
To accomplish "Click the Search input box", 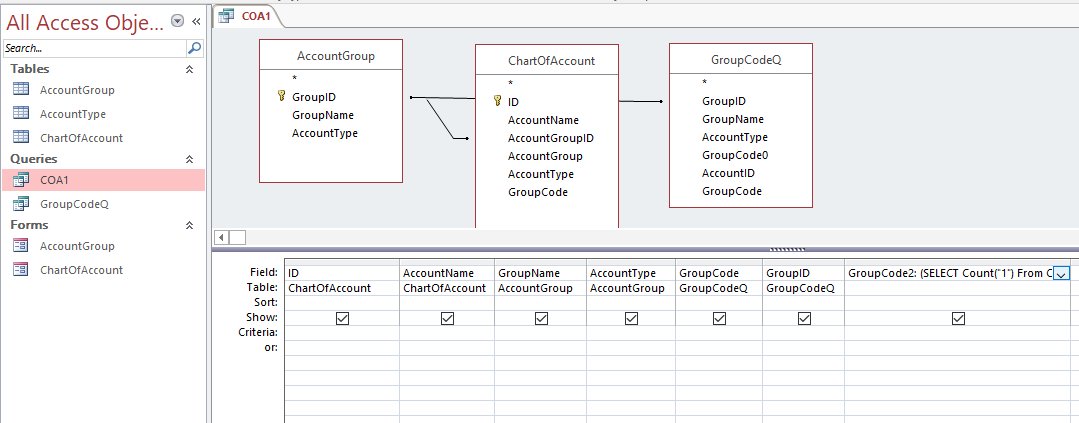I will click(x=93, y=47).
